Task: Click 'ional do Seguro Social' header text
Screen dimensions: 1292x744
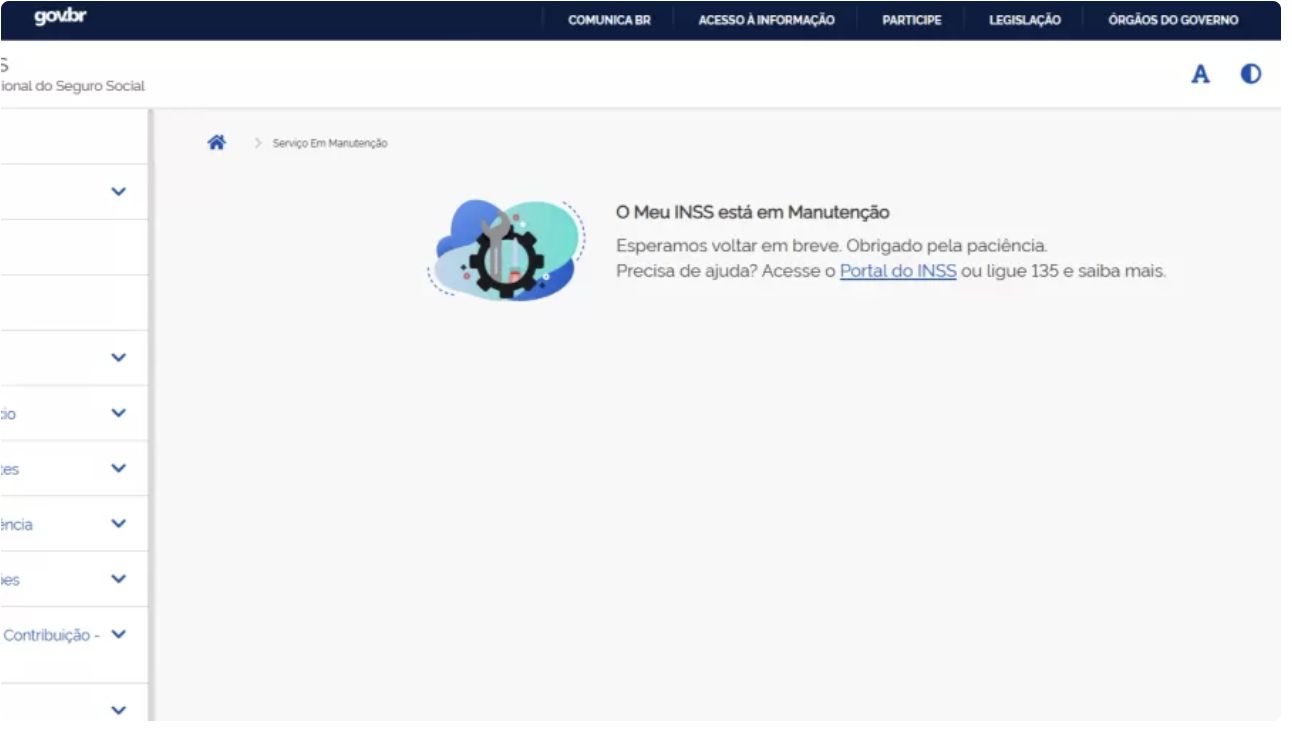Action: 72,87
